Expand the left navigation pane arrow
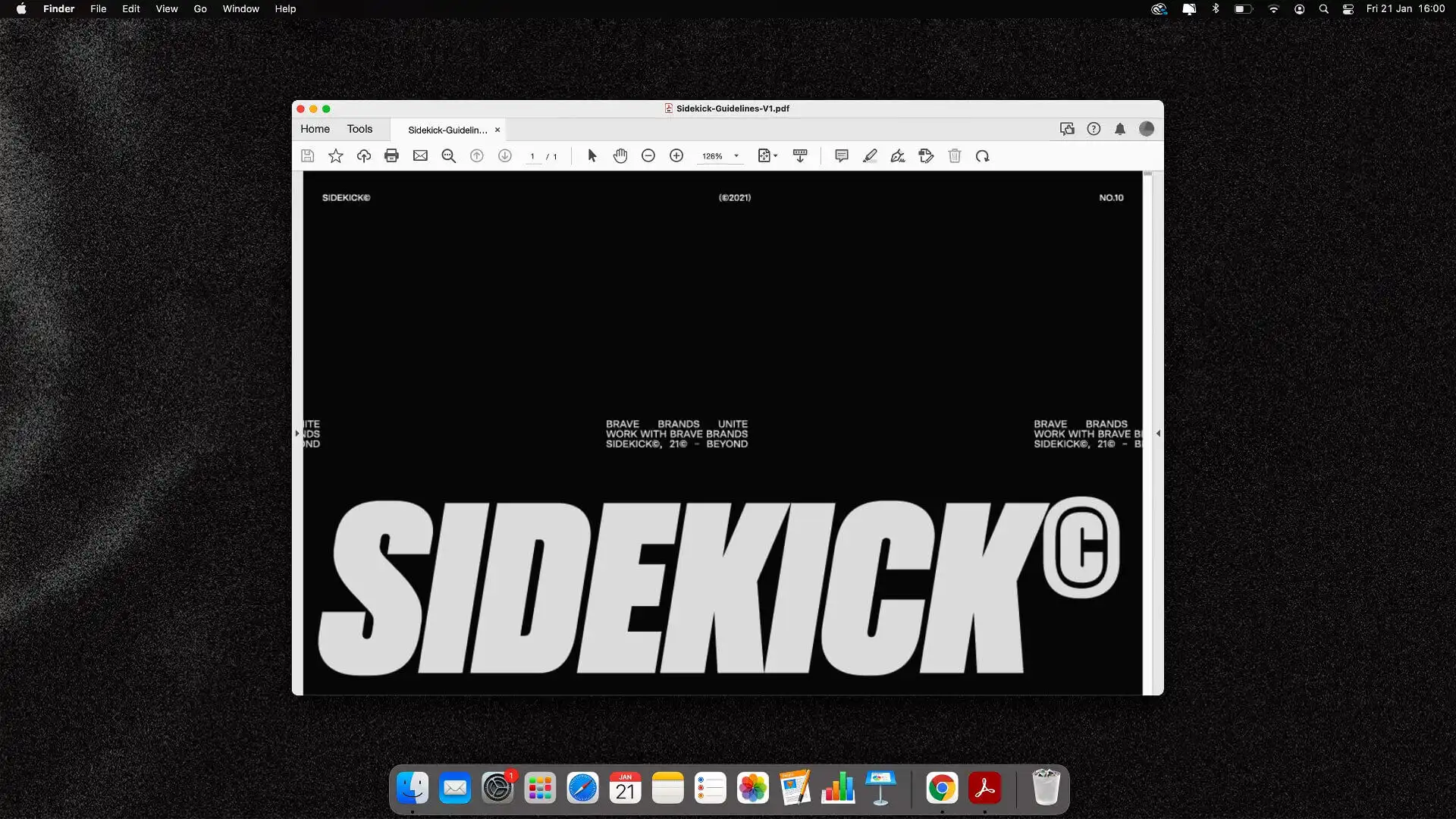This screenshot has width=1456, height=819. (297, 434)
